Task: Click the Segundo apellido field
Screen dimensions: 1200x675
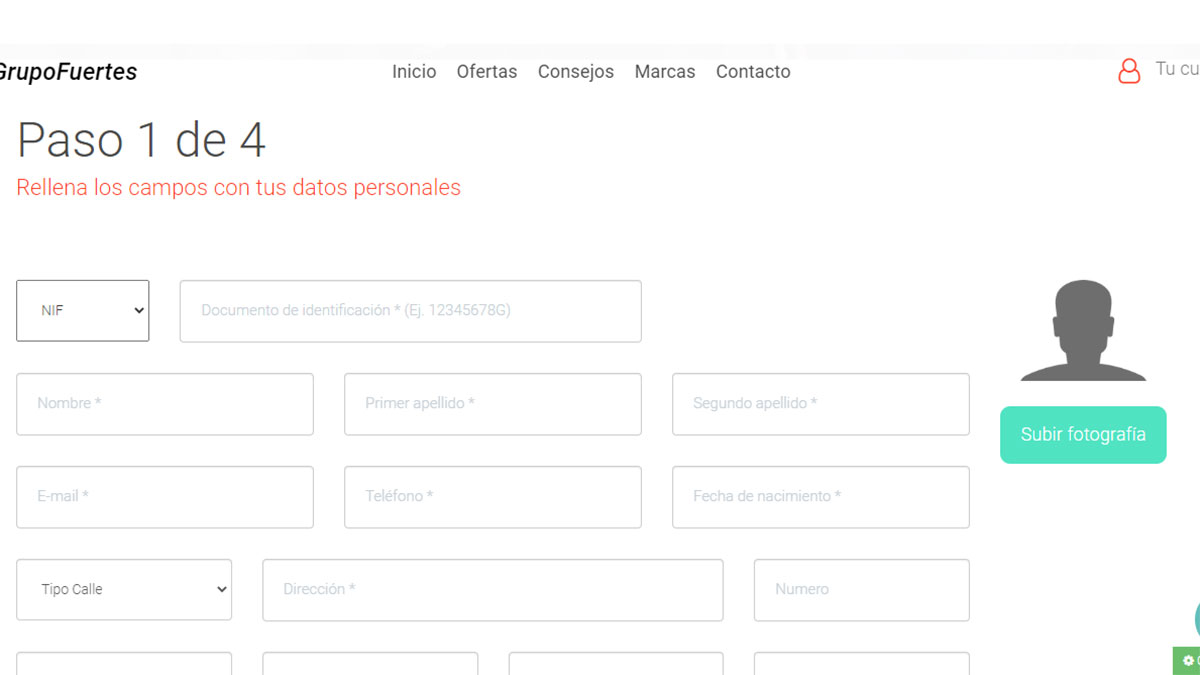Action: point(820,404)
